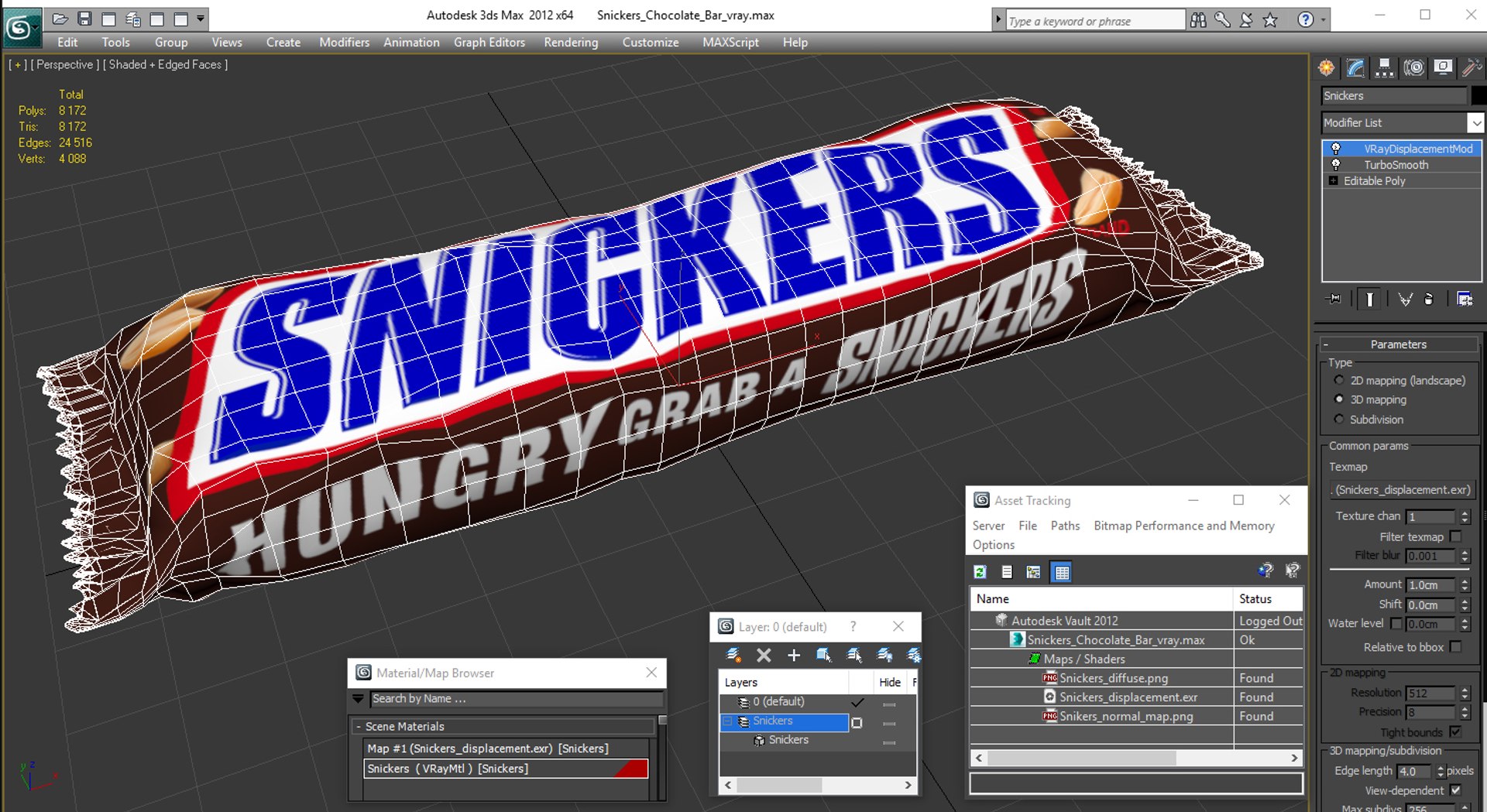Click Table View icon in Asset Tracking toolbar
Viewport: 1487px width, 812px height.
click(1062, 572)
